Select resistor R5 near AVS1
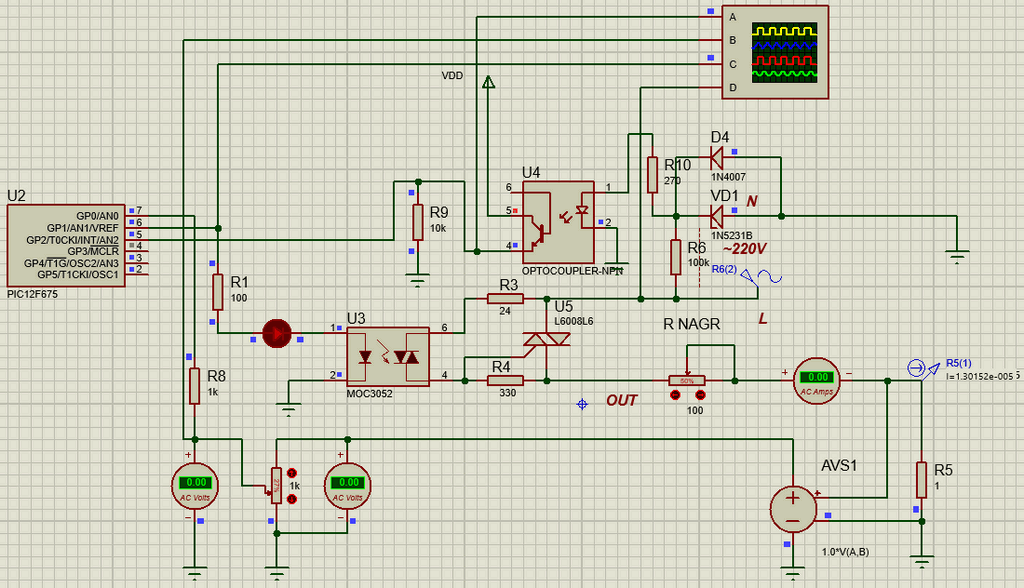The height and width of the screenshot is (588, 1024). tap(921, 480)
